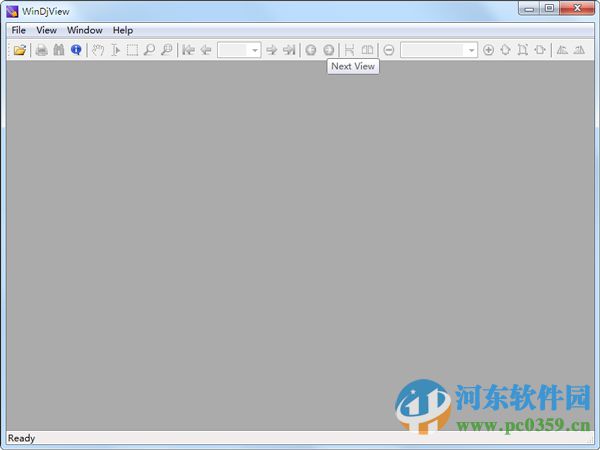The height and width of the screenshot is (450, 600).
Task: Click the Open file folder icon
Action: [x=20, y=50]
